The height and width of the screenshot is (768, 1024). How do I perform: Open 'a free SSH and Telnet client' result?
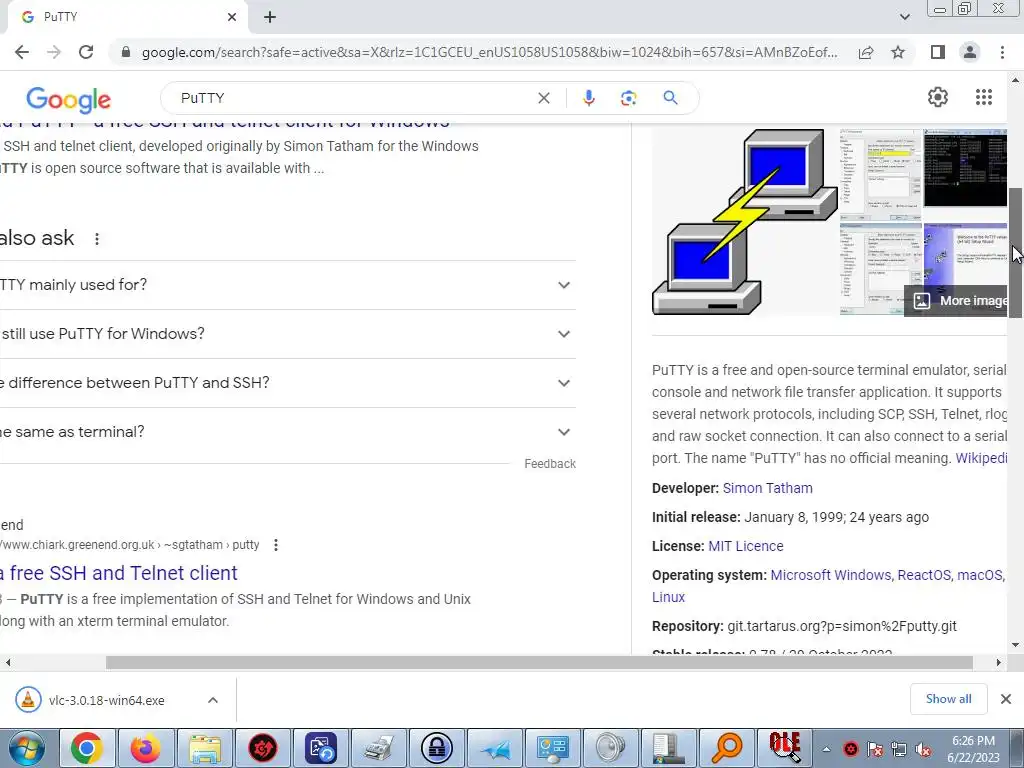point(119,573)
